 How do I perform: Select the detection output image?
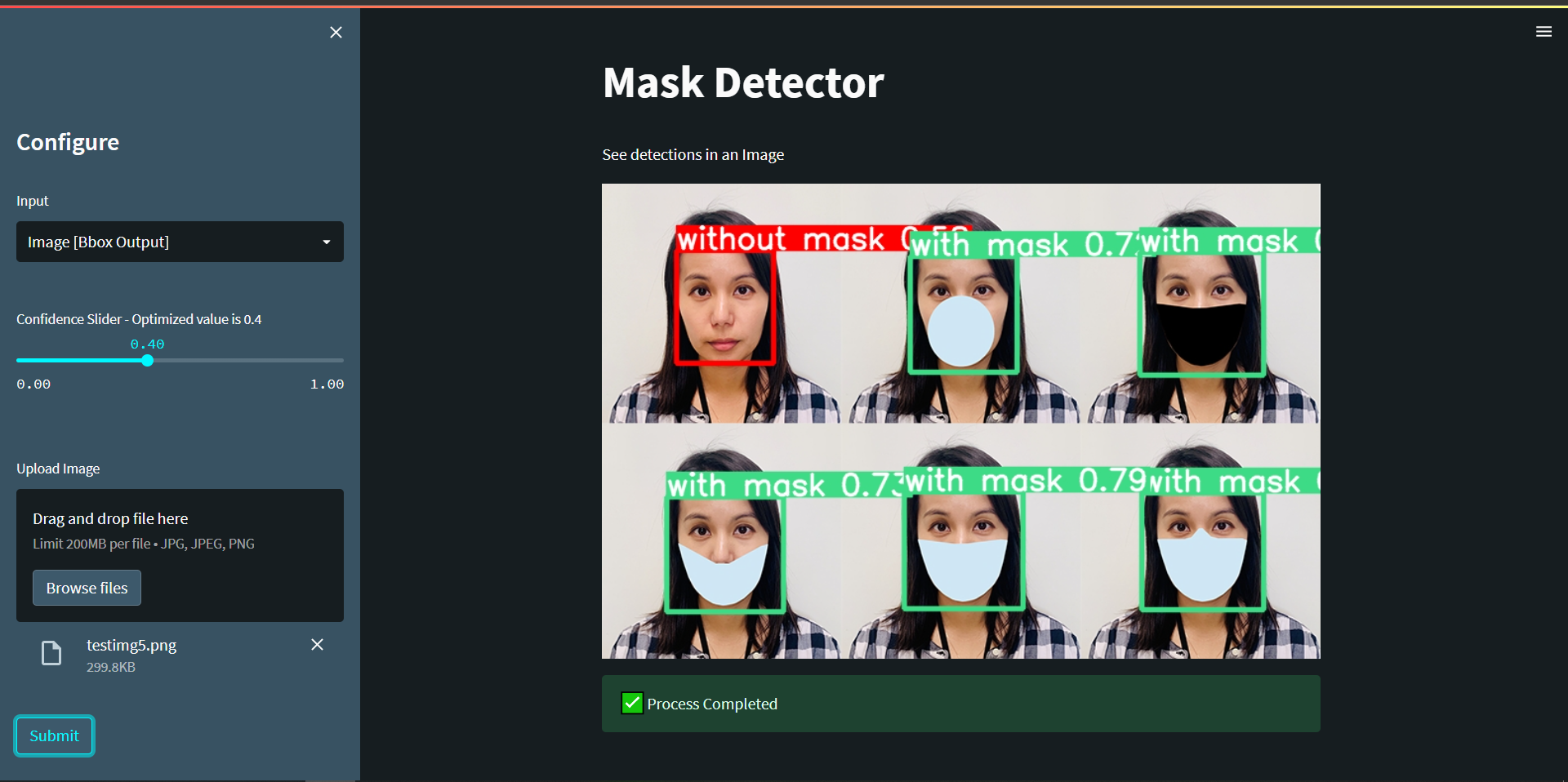coord(960,421)
